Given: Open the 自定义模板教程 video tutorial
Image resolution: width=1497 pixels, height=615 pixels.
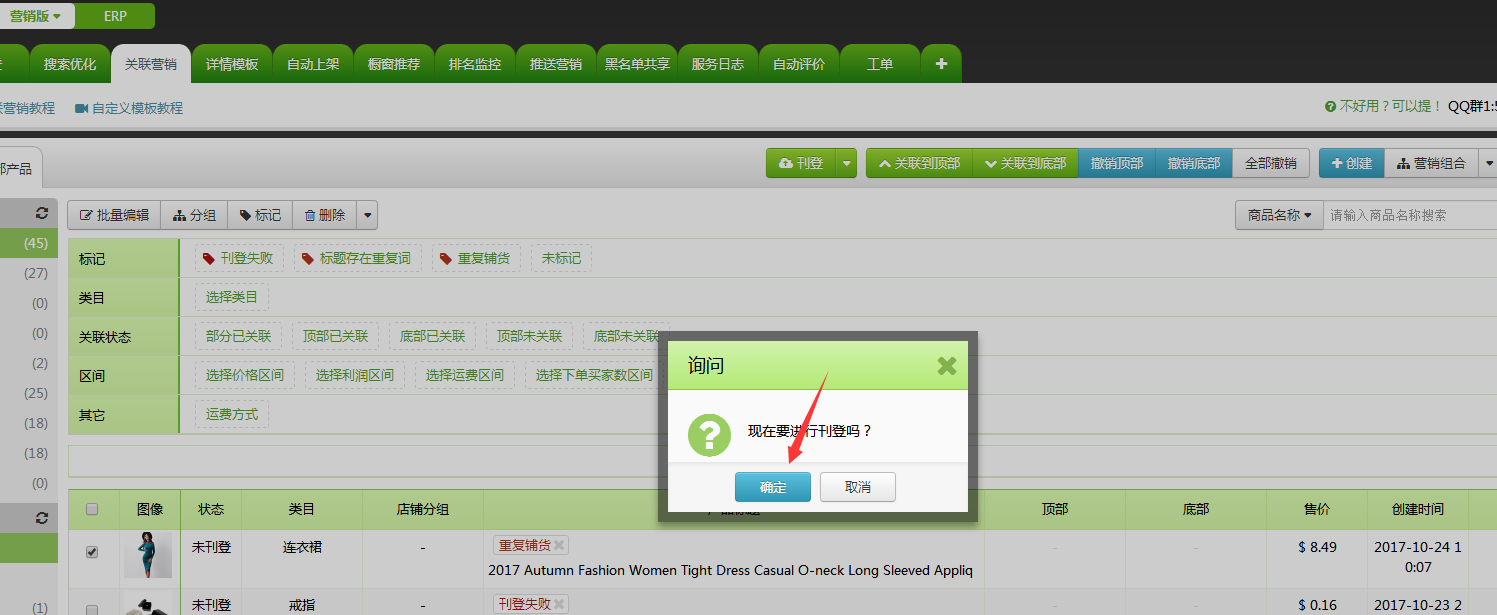Looking at the screenshot, I should tap(129, 108).
